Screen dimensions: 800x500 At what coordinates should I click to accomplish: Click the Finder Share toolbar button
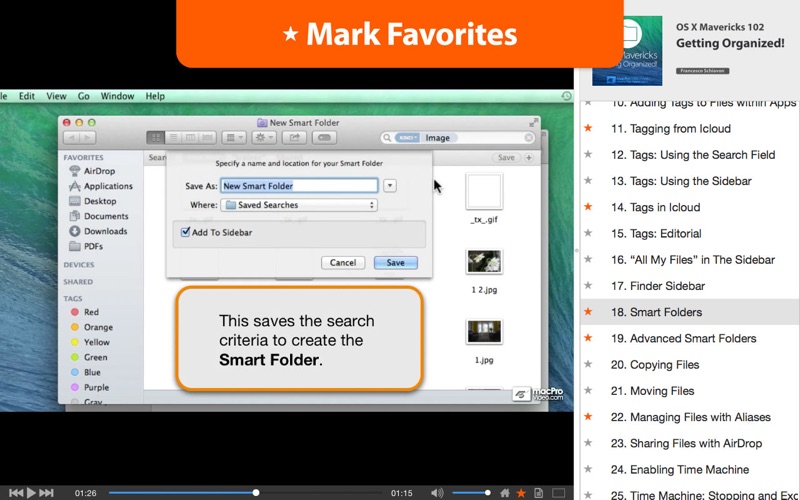pos(294,137)
